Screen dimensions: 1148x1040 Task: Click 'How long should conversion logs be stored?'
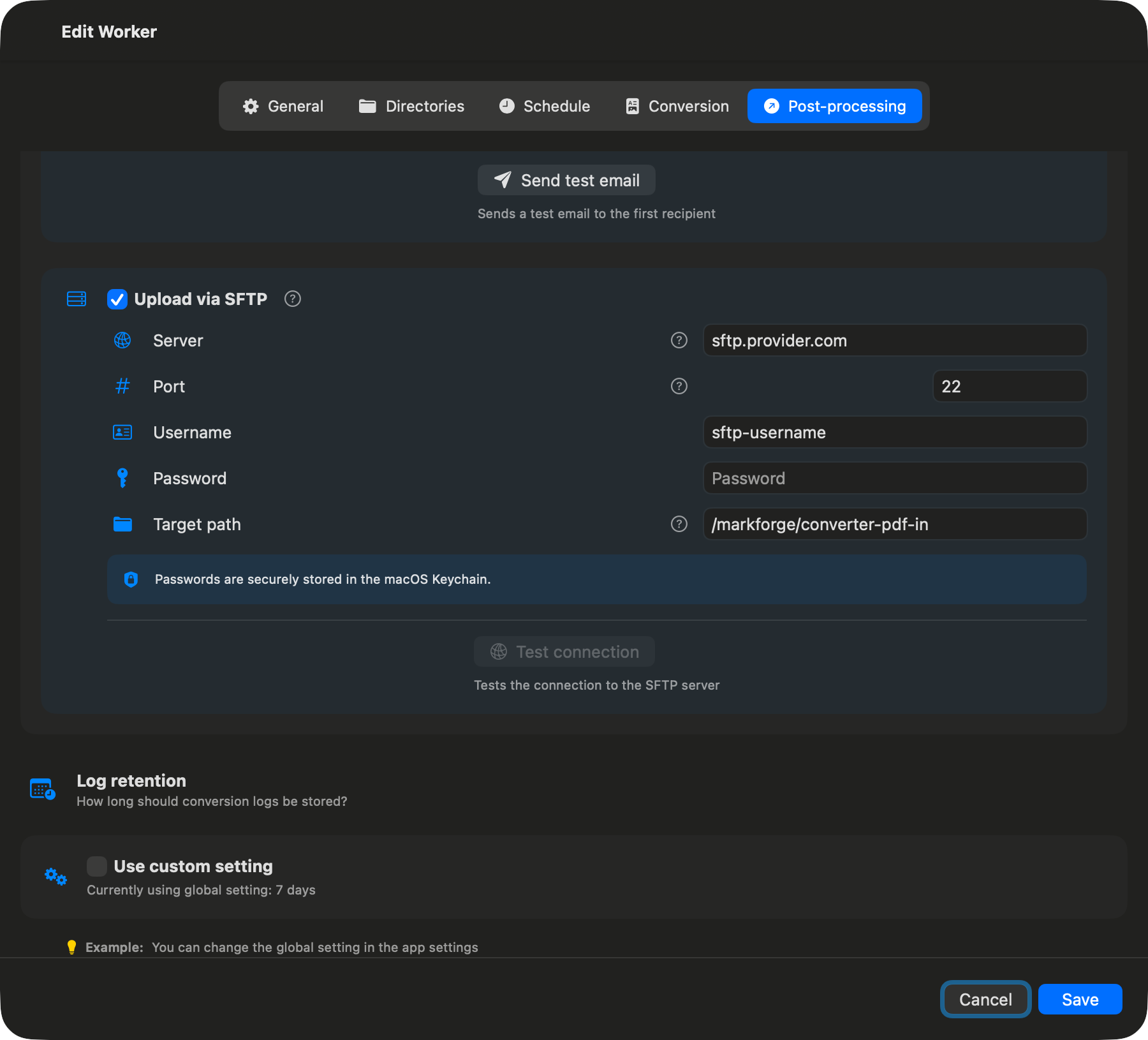click(212, 801)
